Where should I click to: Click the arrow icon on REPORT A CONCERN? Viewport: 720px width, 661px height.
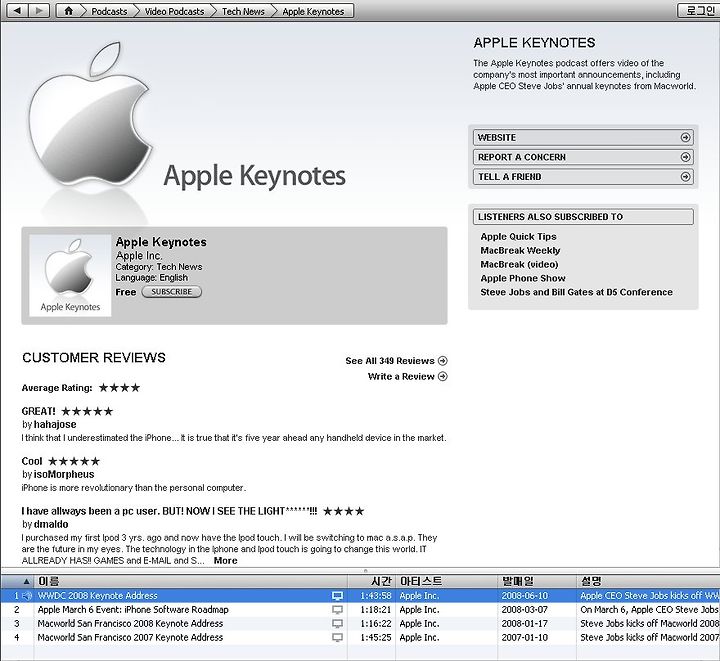pyautogui.click(x=685, y=157)
